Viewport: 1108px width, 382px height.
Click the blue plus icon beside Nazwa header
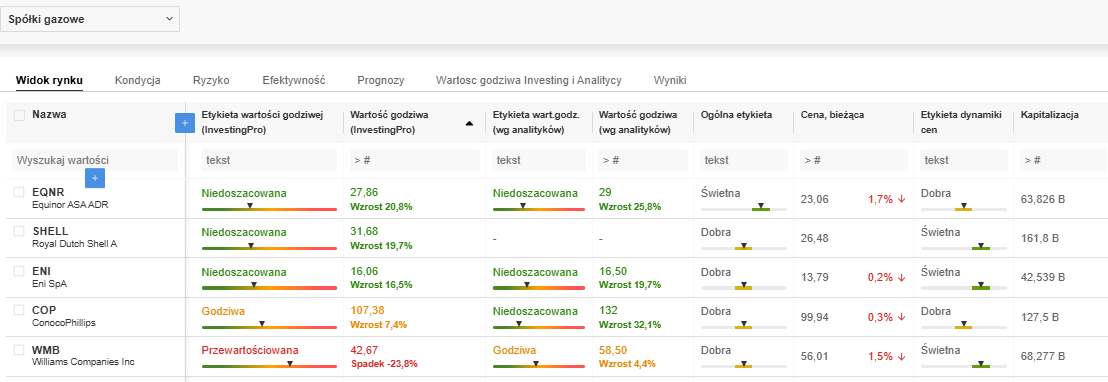tap(184, 123)
